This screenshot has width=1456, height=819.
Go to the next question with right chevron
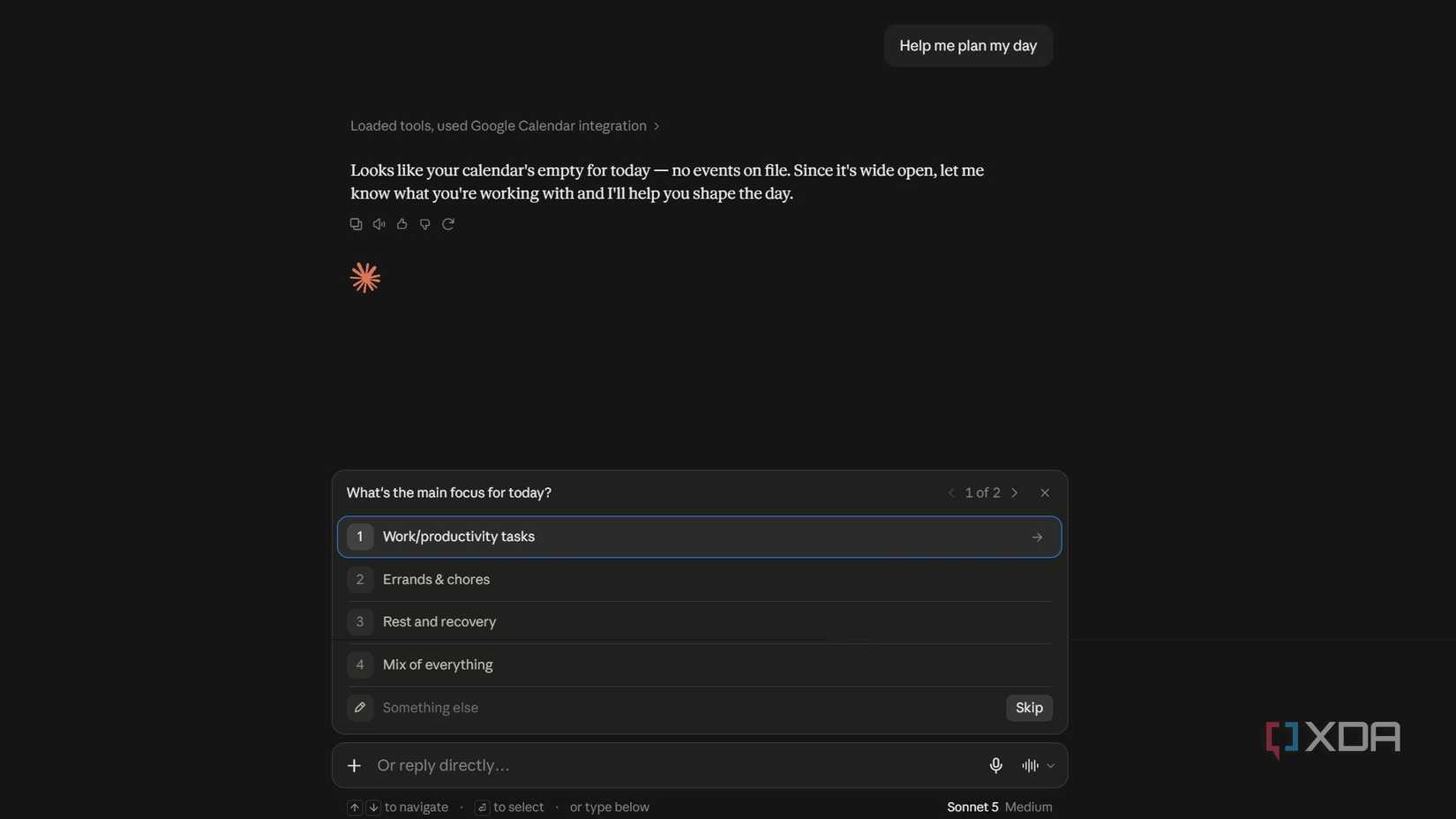coord(1014,492)
